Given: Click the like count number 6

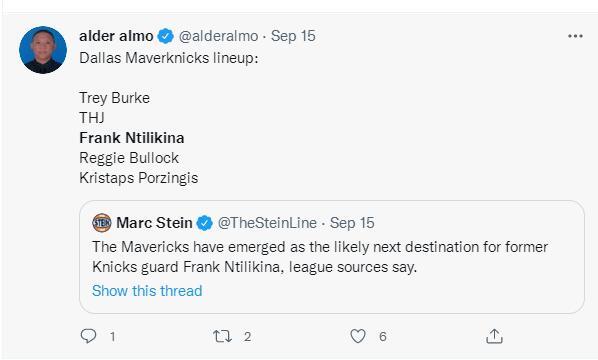Looking at the screenshot, I should 383,337.
